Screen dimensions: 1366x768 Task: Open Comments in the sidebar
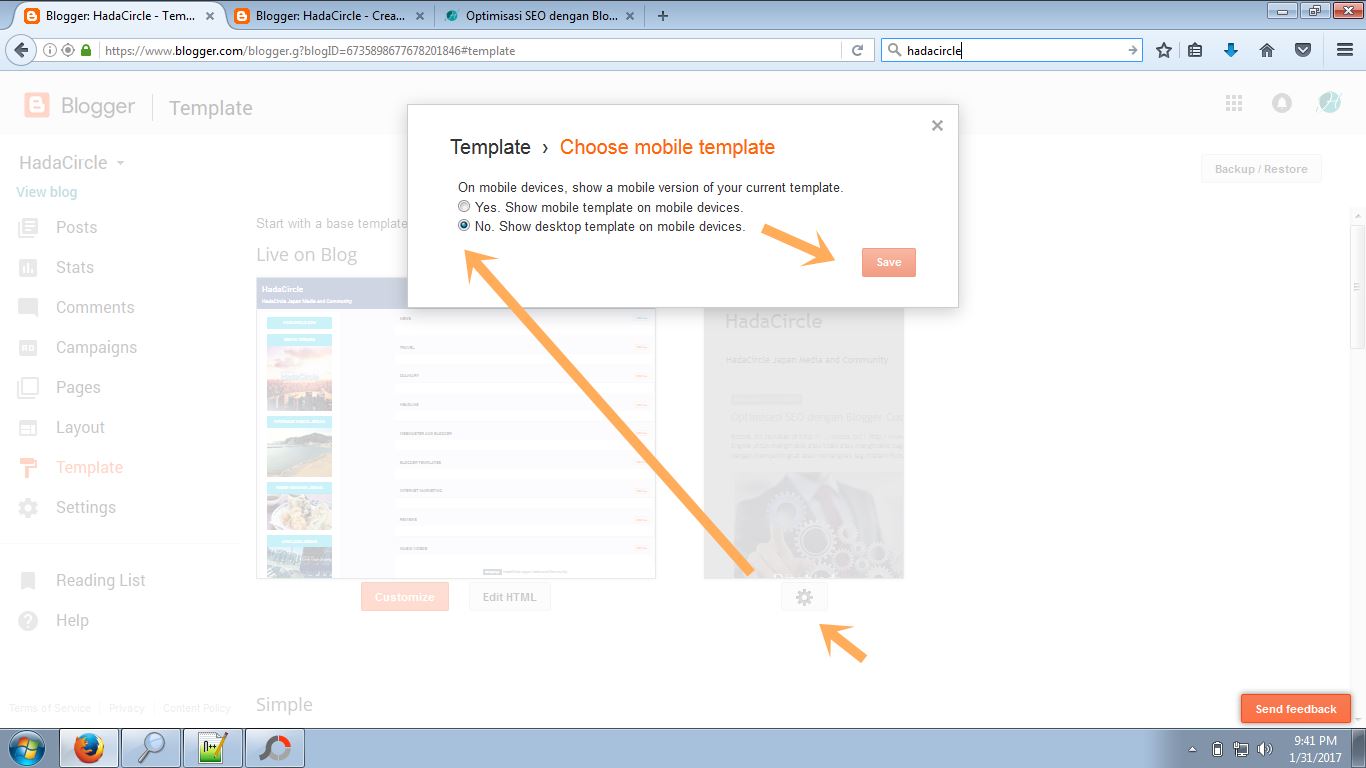pos(95,307)
